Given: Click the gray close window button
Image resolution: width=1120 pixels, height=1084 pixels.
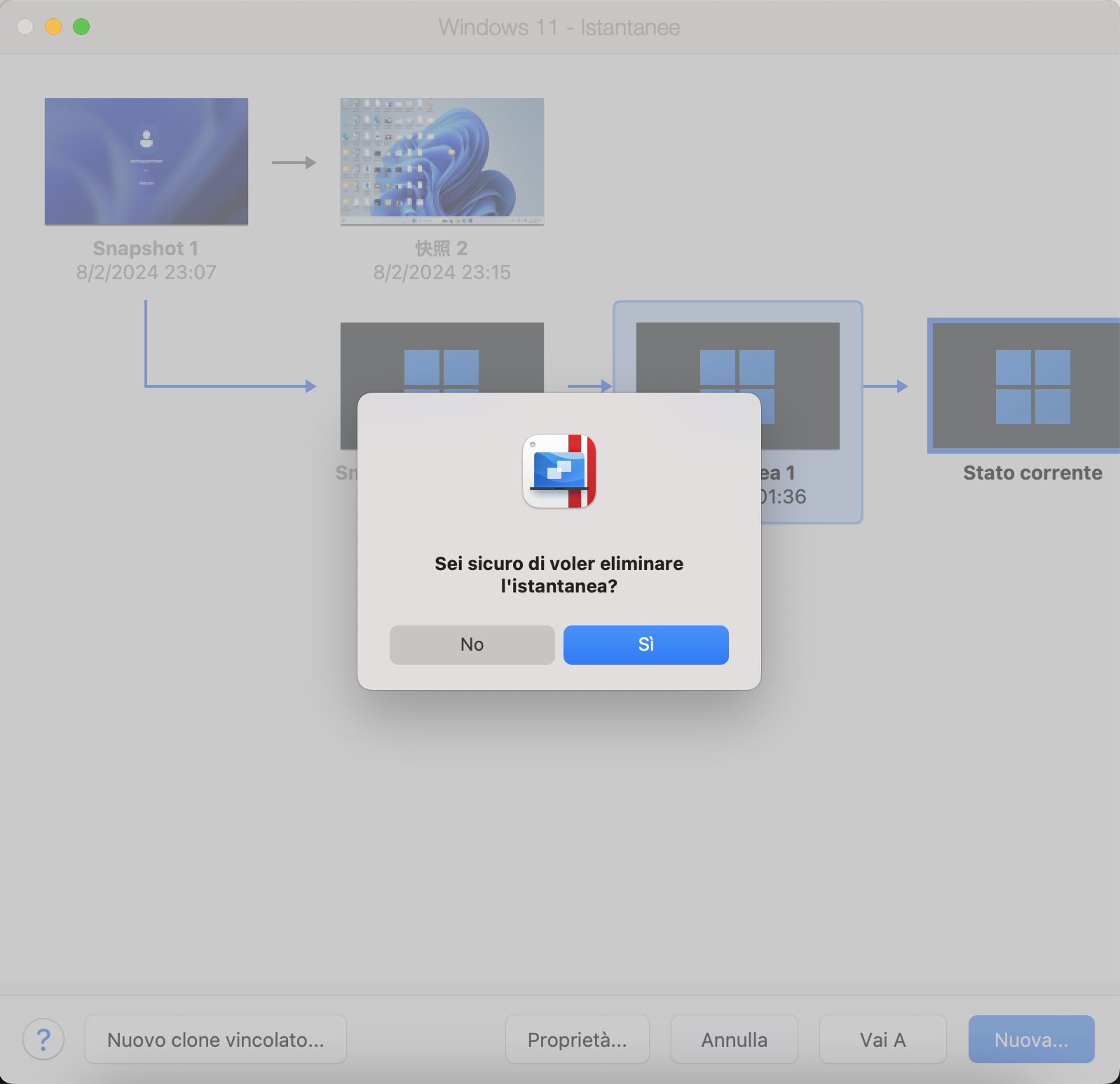Looking at the screenshot, I should pyautogui.click(x=25, y=27).
